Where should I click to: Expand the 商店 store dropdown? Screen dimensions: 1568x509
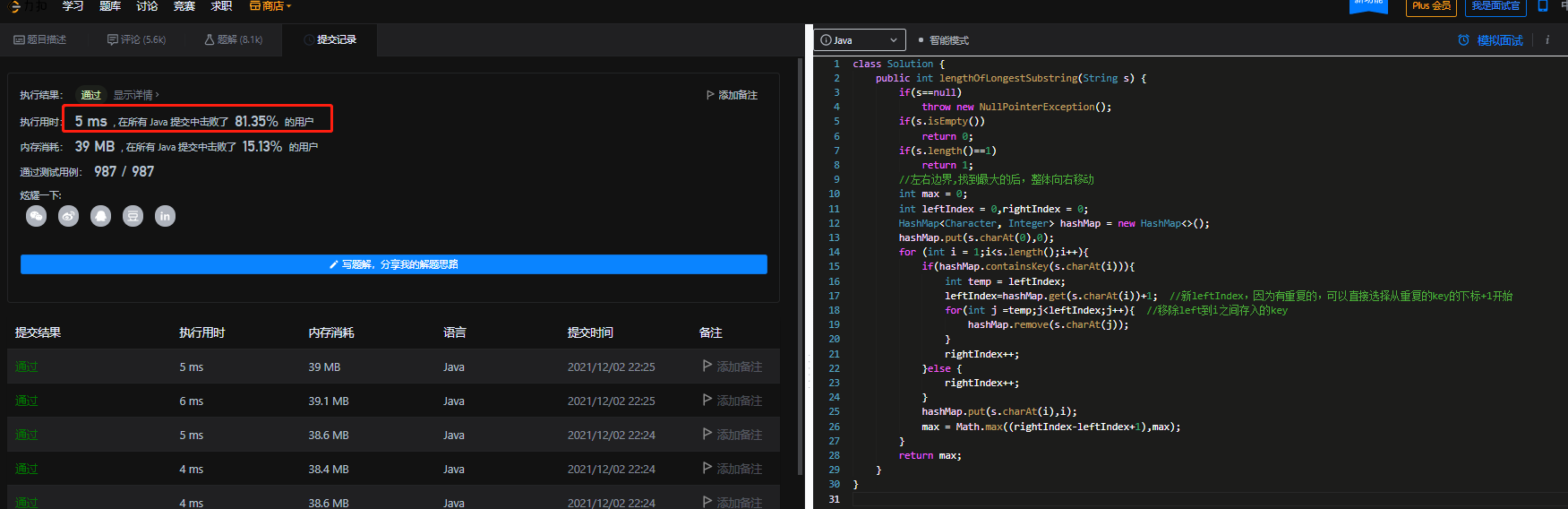pyautogui.click(x=270, y=5)
